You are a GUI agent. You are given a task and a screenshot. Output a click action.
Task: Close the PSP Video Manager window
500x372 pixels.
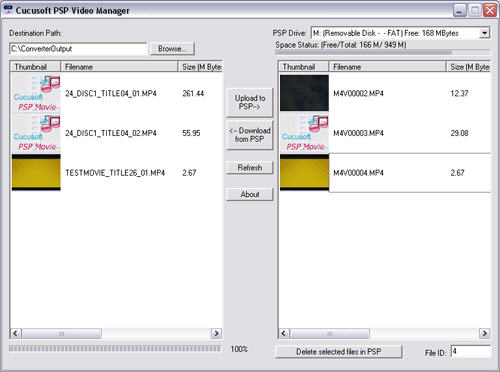[490, 10]
